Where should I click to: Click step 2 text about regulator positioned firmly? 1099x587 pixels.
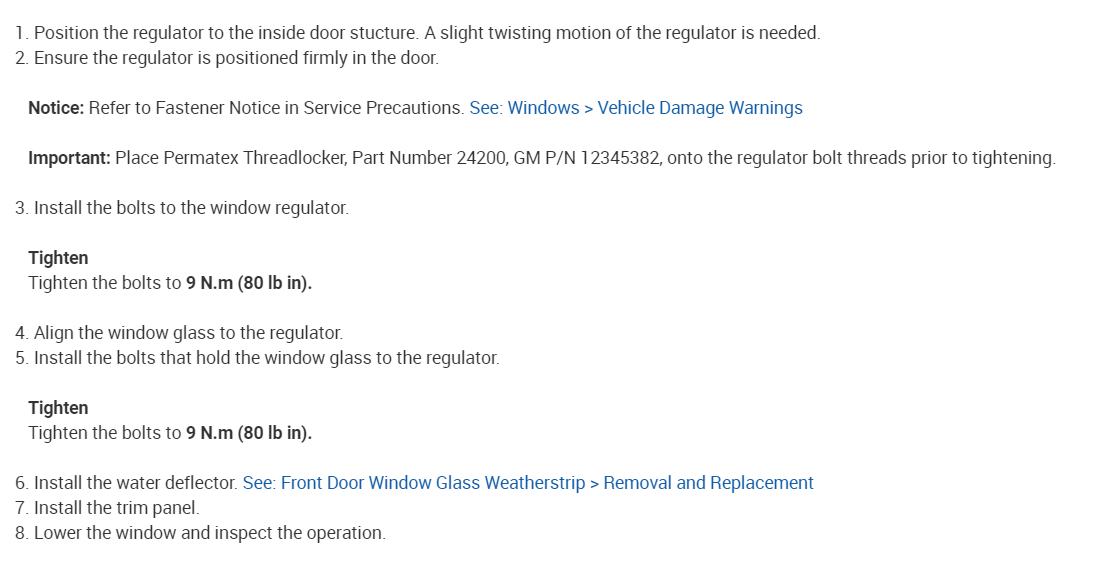236,58
